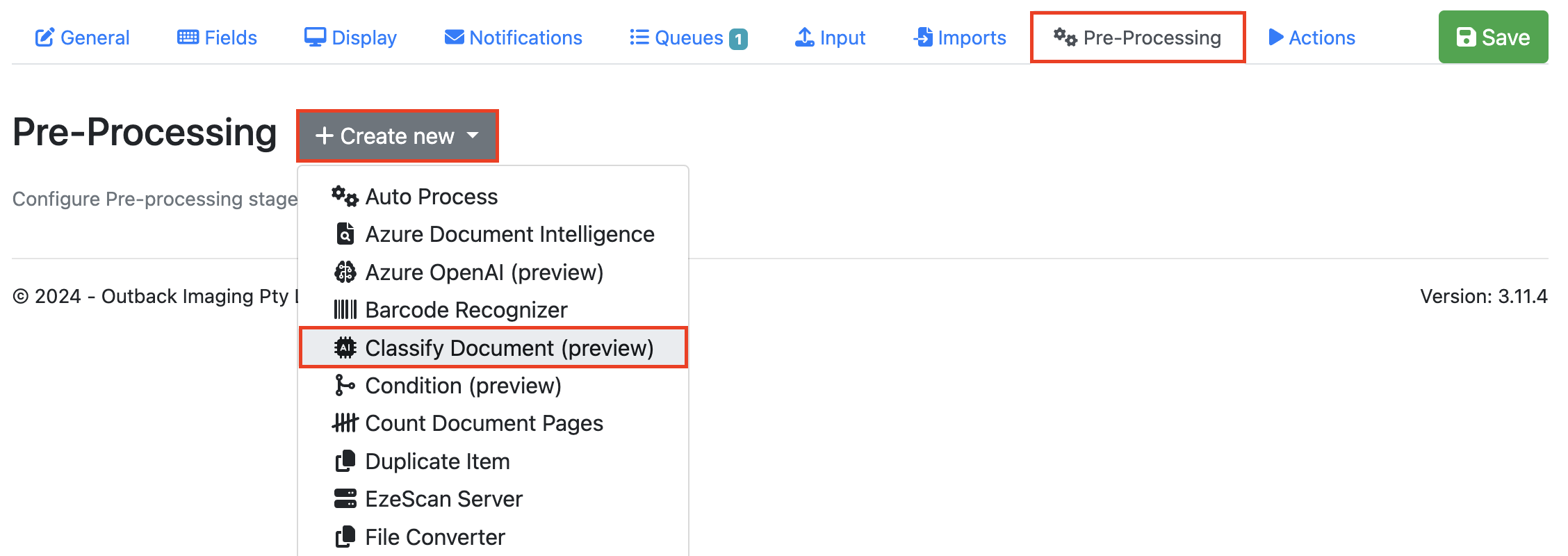Go to the Display tab
Screen dimensions: 1568x556
350,38
